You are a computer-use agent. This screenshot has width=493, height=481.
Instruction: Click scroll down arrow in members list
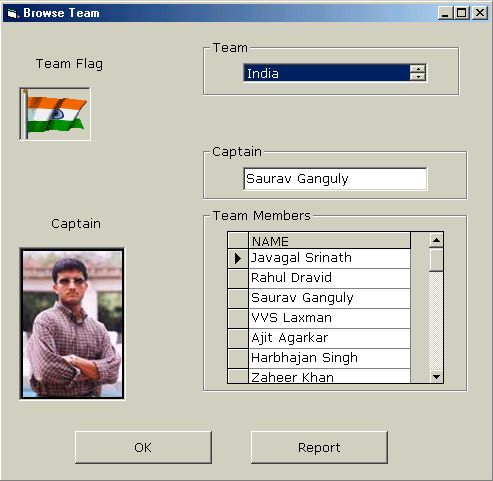pos(436,377)
